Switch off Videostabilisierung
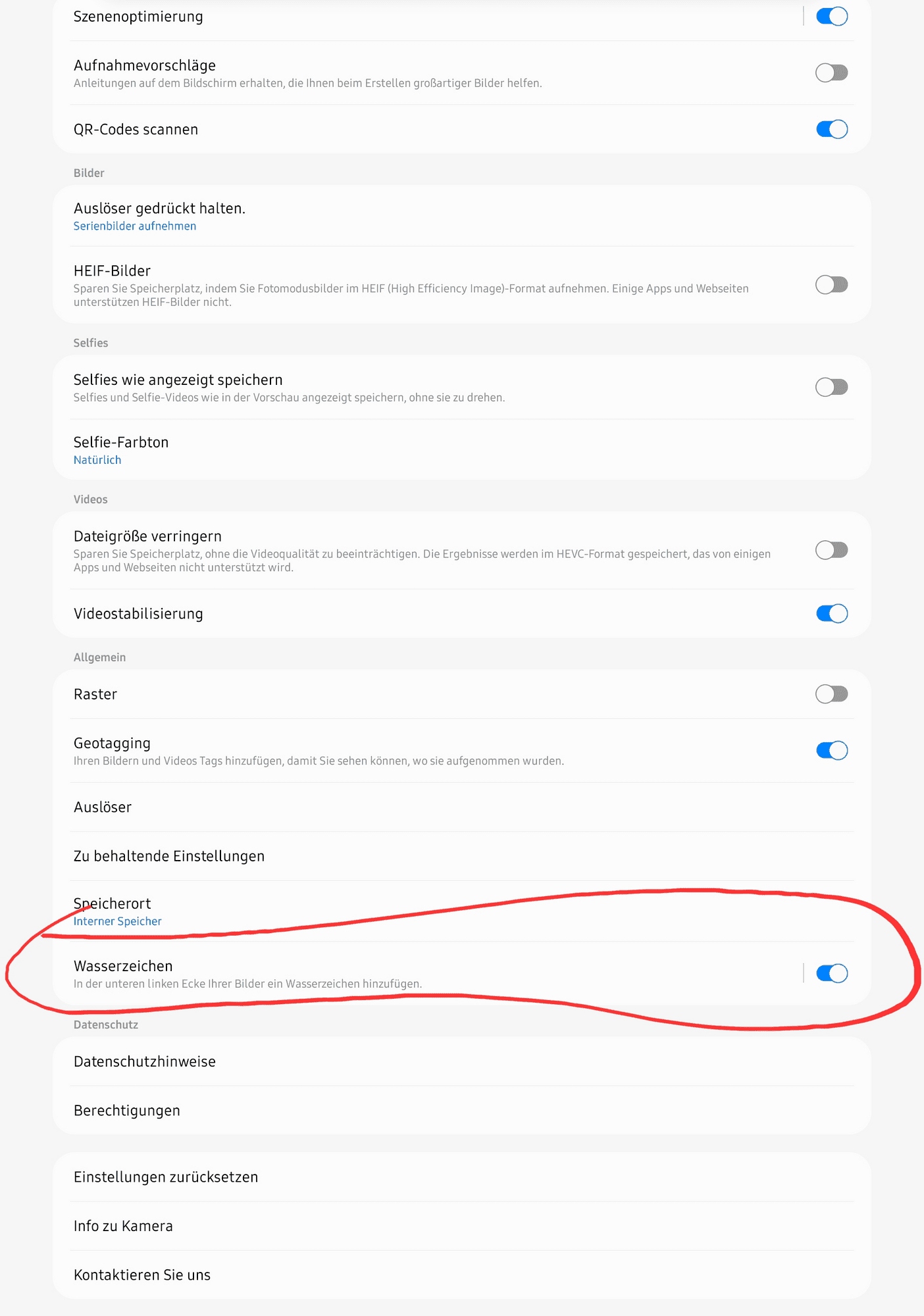 (x=831, y=613)
